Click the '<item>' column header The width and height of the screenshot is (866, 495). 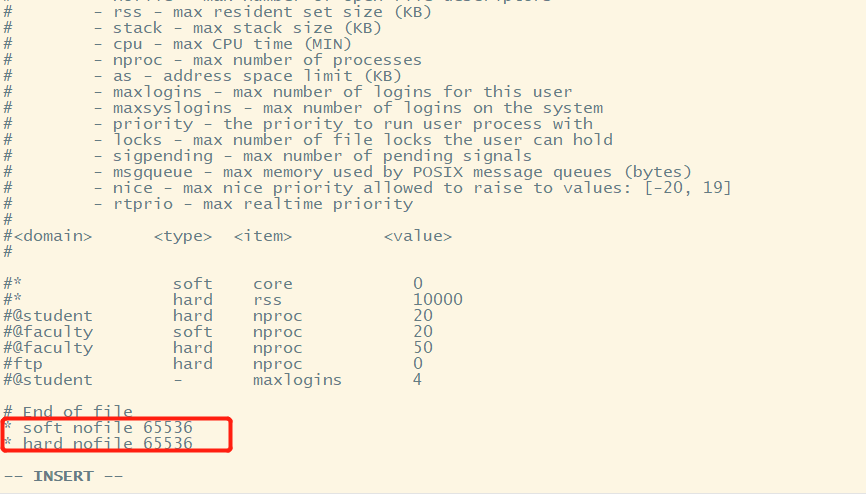click(263, 236)
